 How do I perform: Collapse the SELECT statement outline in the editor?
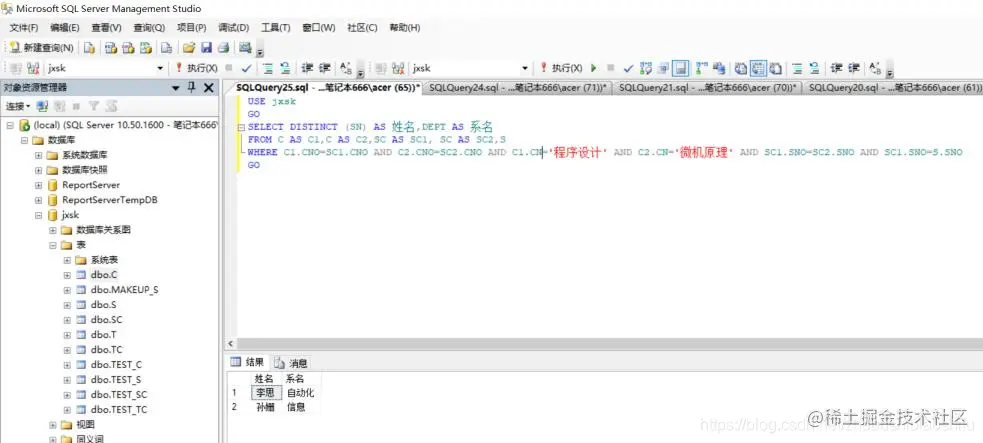241,127
